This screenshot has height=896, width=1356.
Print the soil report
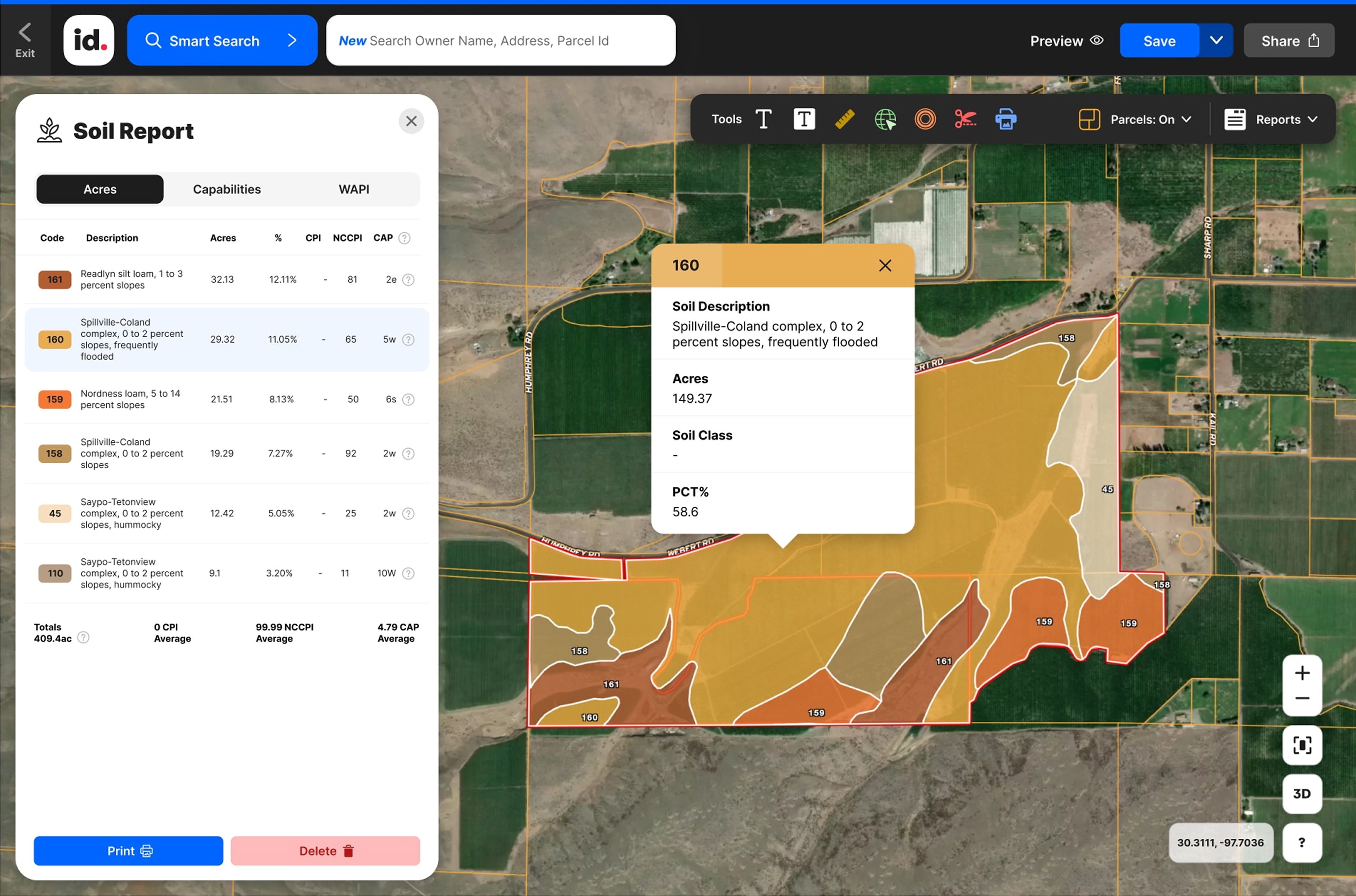pyautogui.click(x=128, y=850)
